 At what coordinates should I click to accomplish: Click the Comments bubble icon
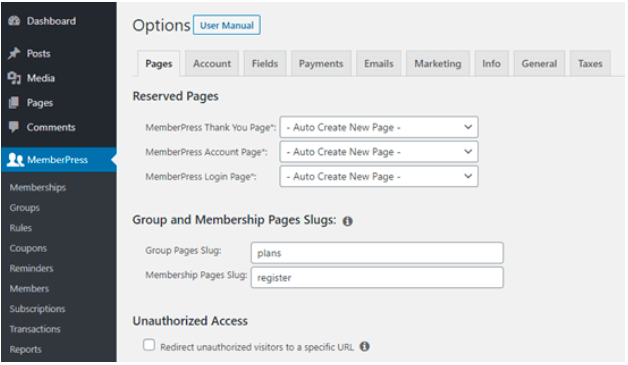[14, 127]
